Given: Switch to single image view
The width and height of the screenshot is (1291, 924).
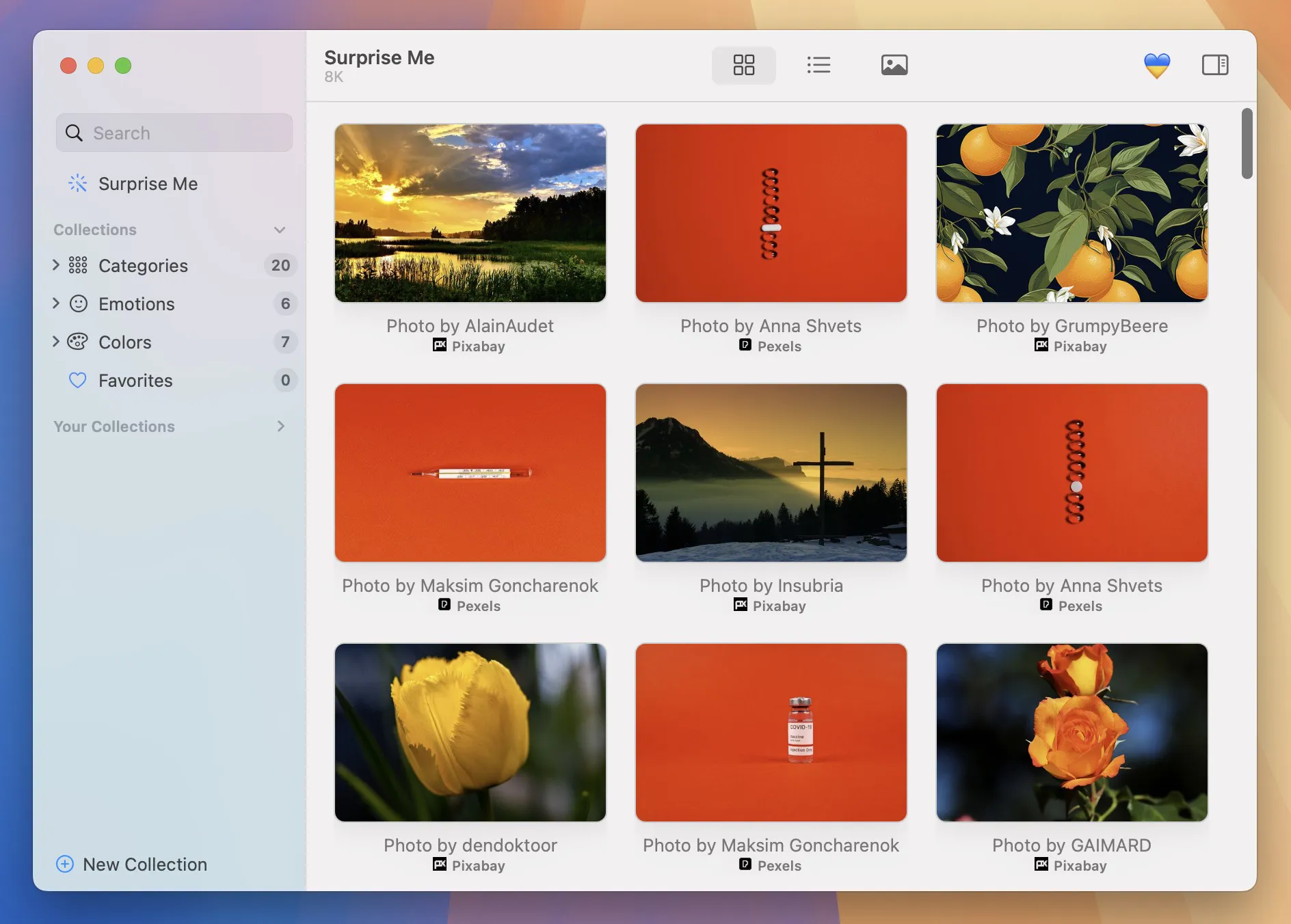Looking at the screenshot, I should coord(894,65).
